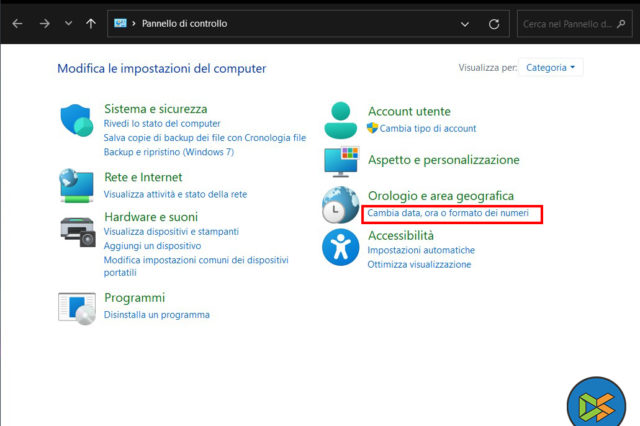This screenshot has height=426, width=640.
Task: Open Impostazioni automatiche
Action: pos(421,250)
